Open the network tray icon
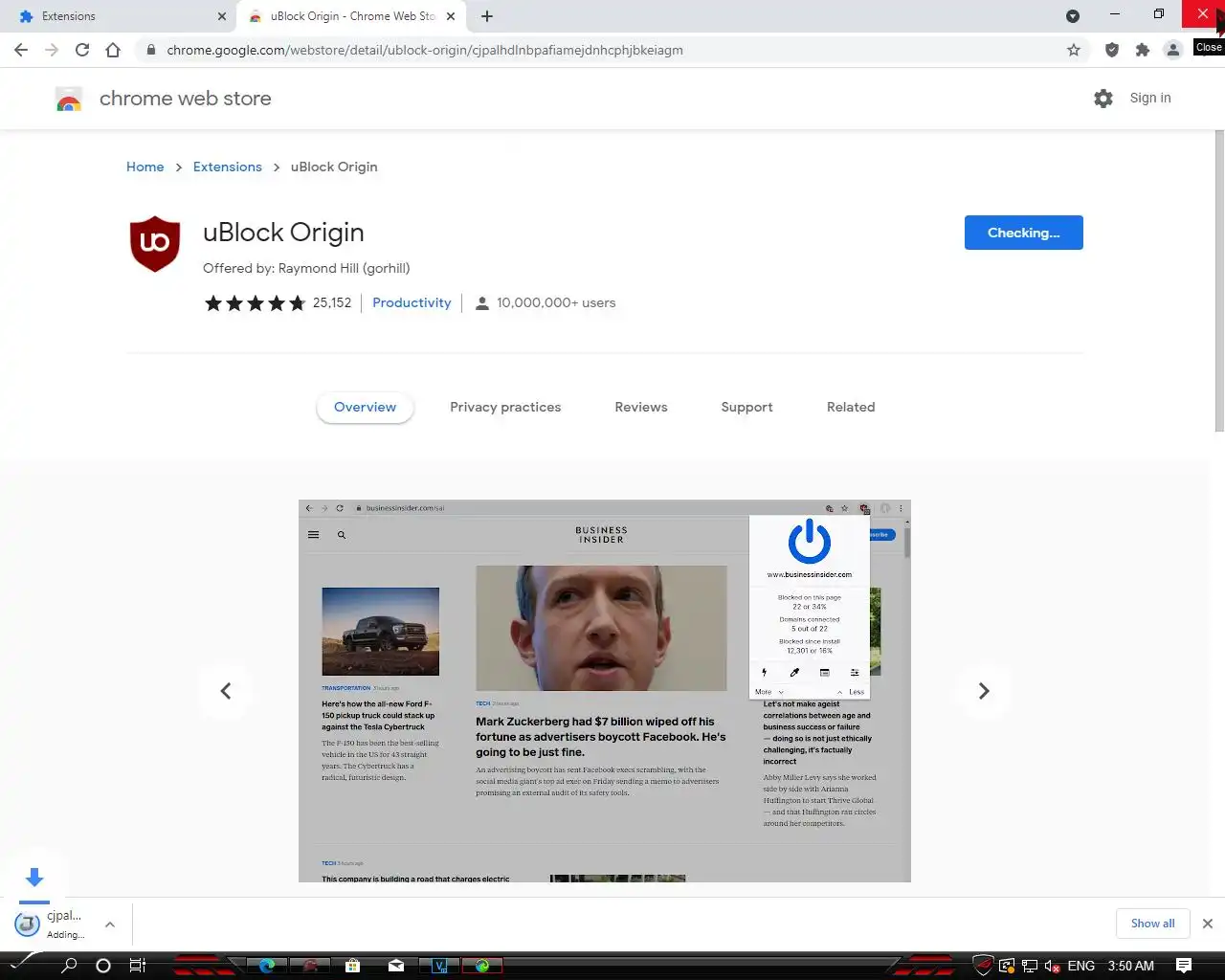The width and height of the screenshot is (1225, 980). (x=1030, y=966)
